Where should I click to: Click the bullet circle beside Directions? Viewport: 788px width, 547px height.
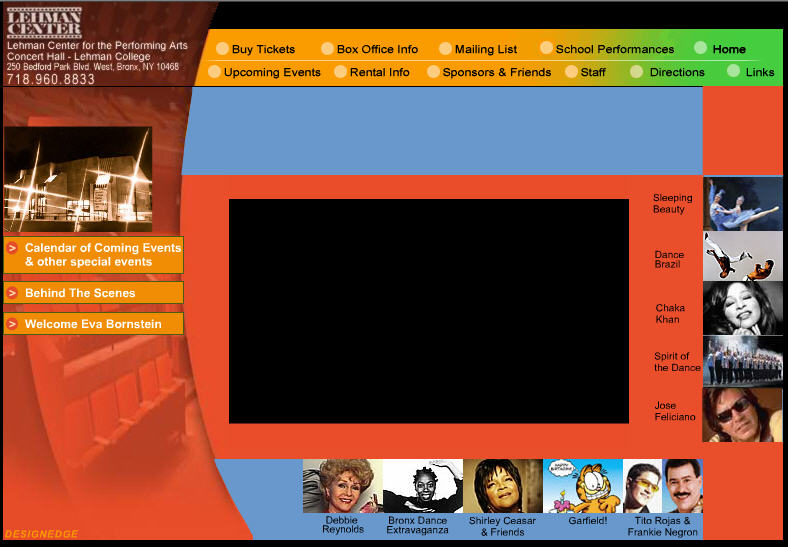click(636, 72)
